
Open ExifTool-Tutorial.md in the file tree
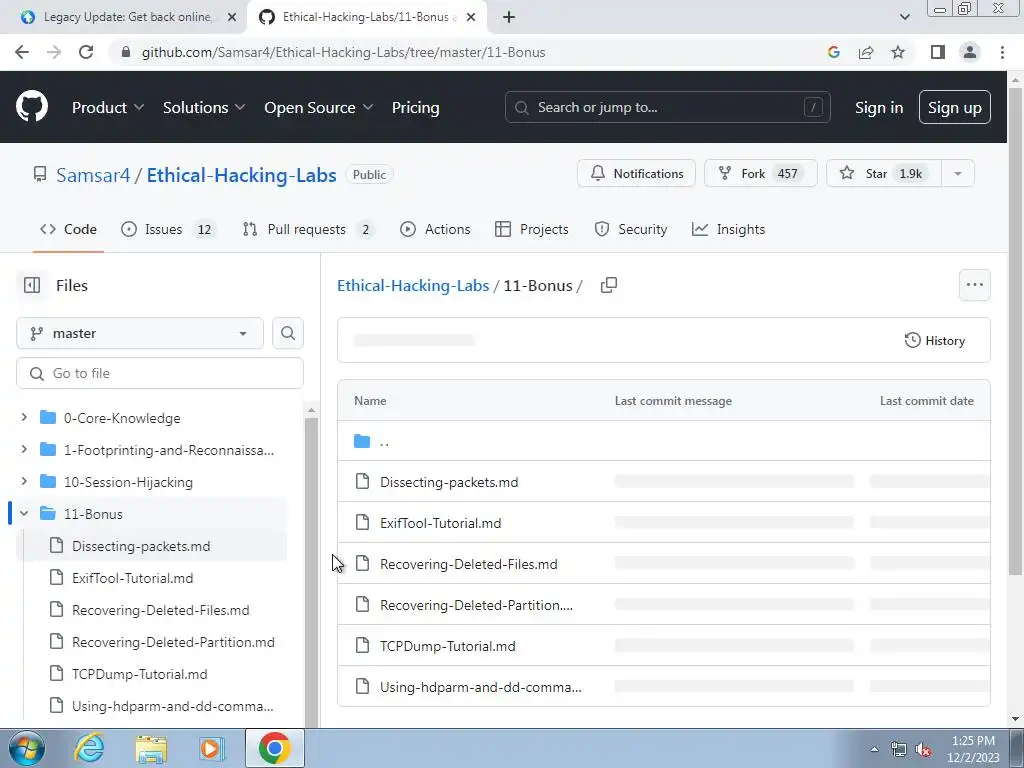click(133, 578)
